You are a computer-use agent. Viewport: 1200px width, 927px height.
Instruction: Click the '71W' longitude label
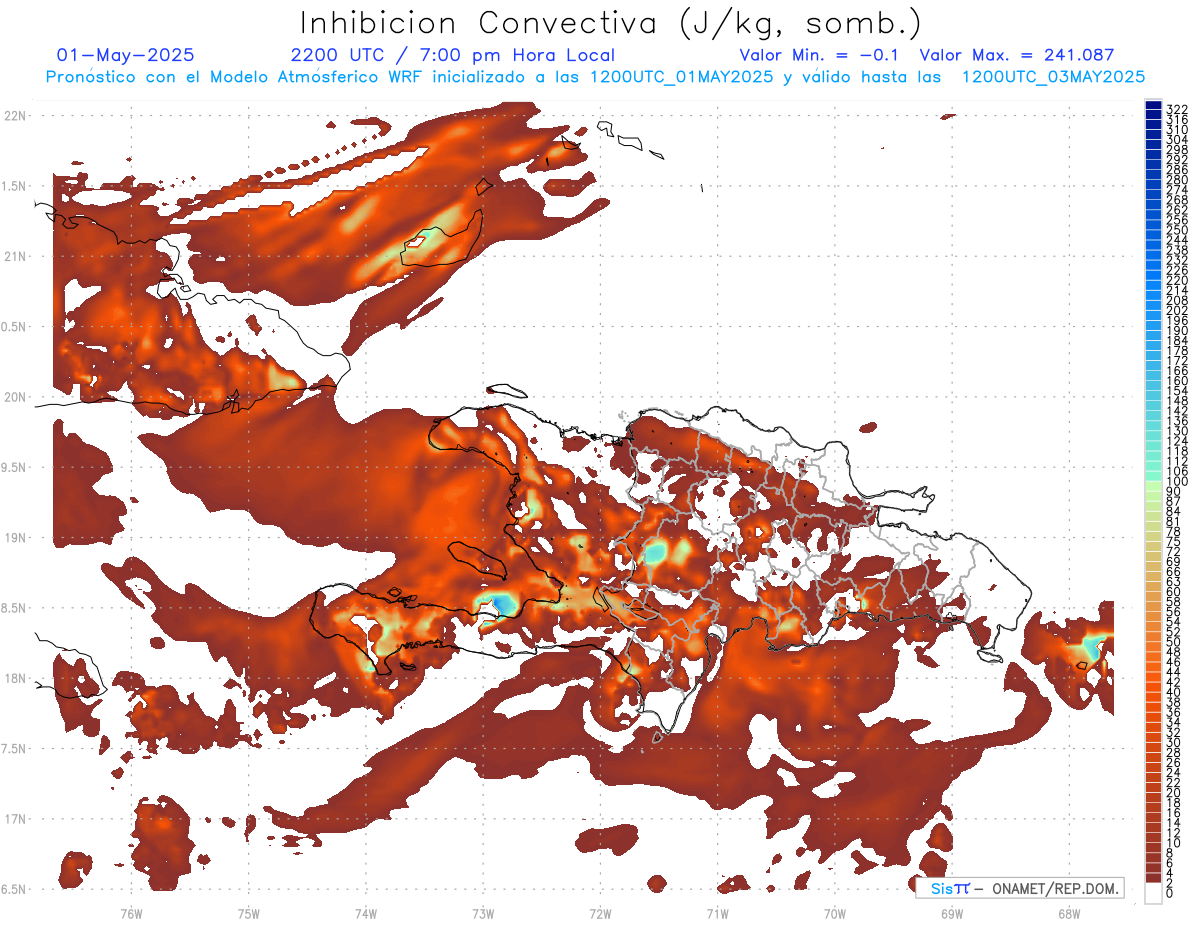coord(717,913)
